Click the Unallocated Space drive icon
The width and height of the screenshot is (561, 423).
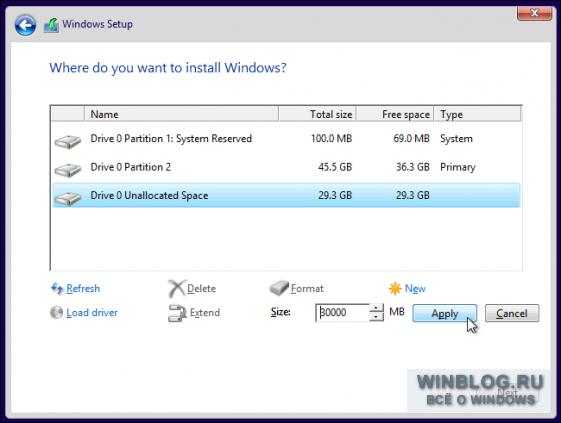pyautogui.click(x=68, y=198)
